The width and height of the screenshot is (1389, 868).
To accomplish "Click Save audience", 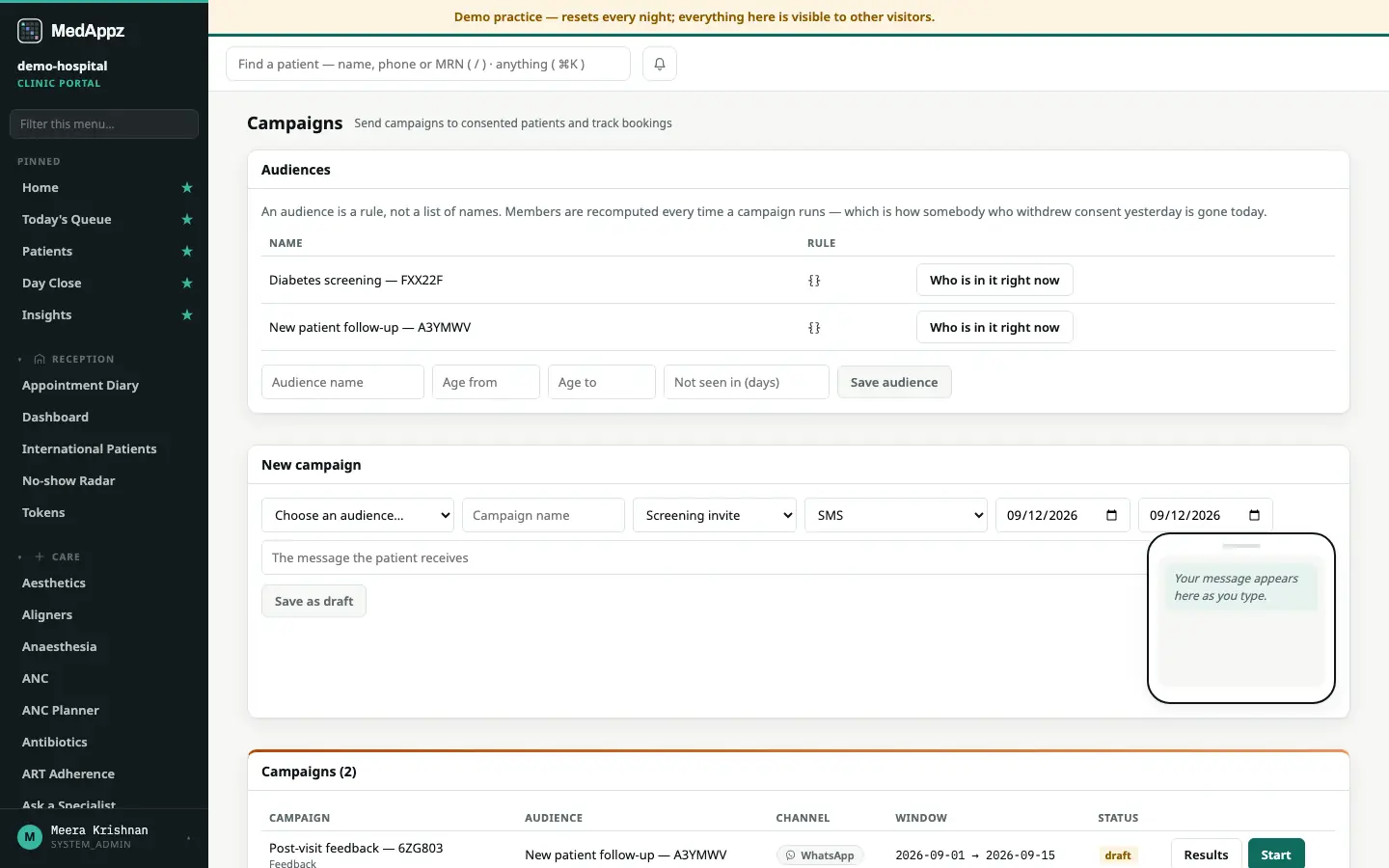I will 894,382.
